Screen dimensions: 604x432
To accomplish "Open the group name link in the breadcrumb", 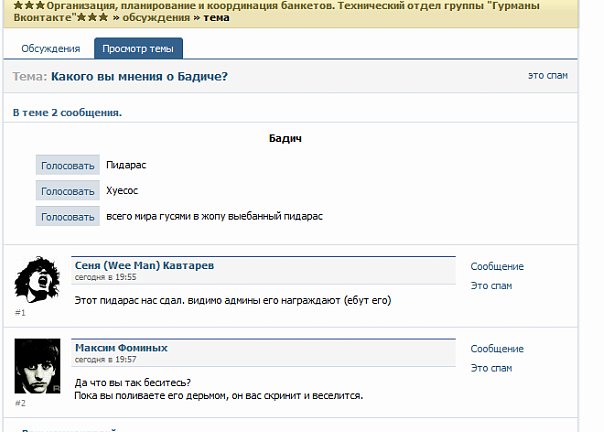I will (276, 12).
